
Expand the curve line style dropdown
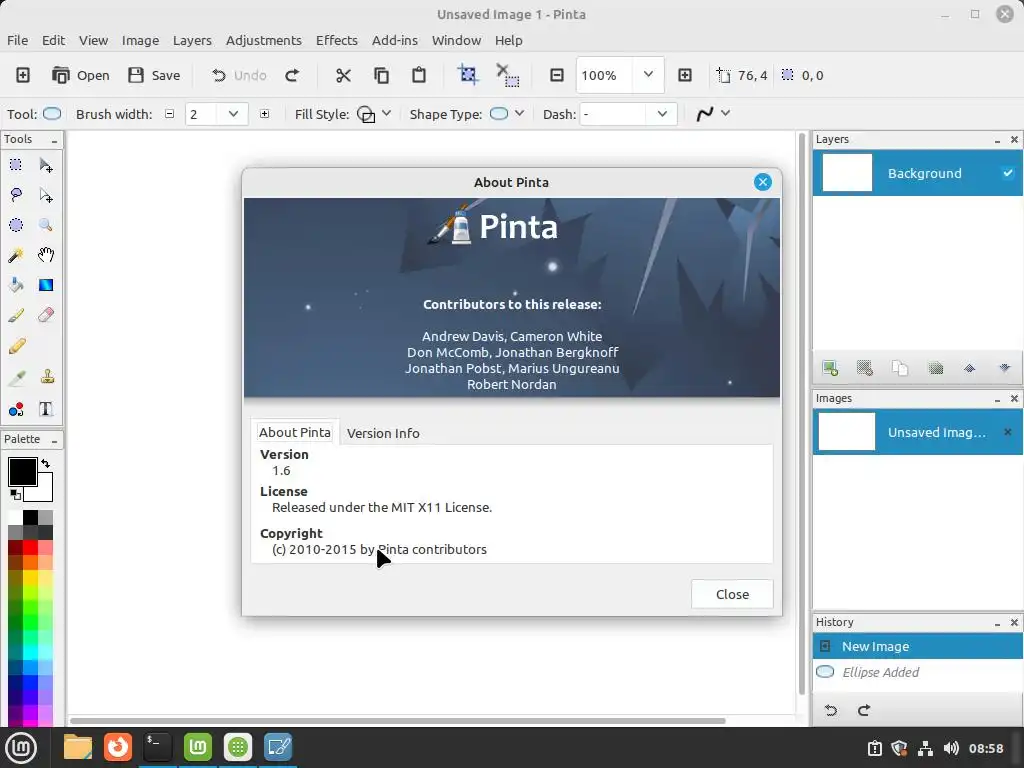(725, 113)
